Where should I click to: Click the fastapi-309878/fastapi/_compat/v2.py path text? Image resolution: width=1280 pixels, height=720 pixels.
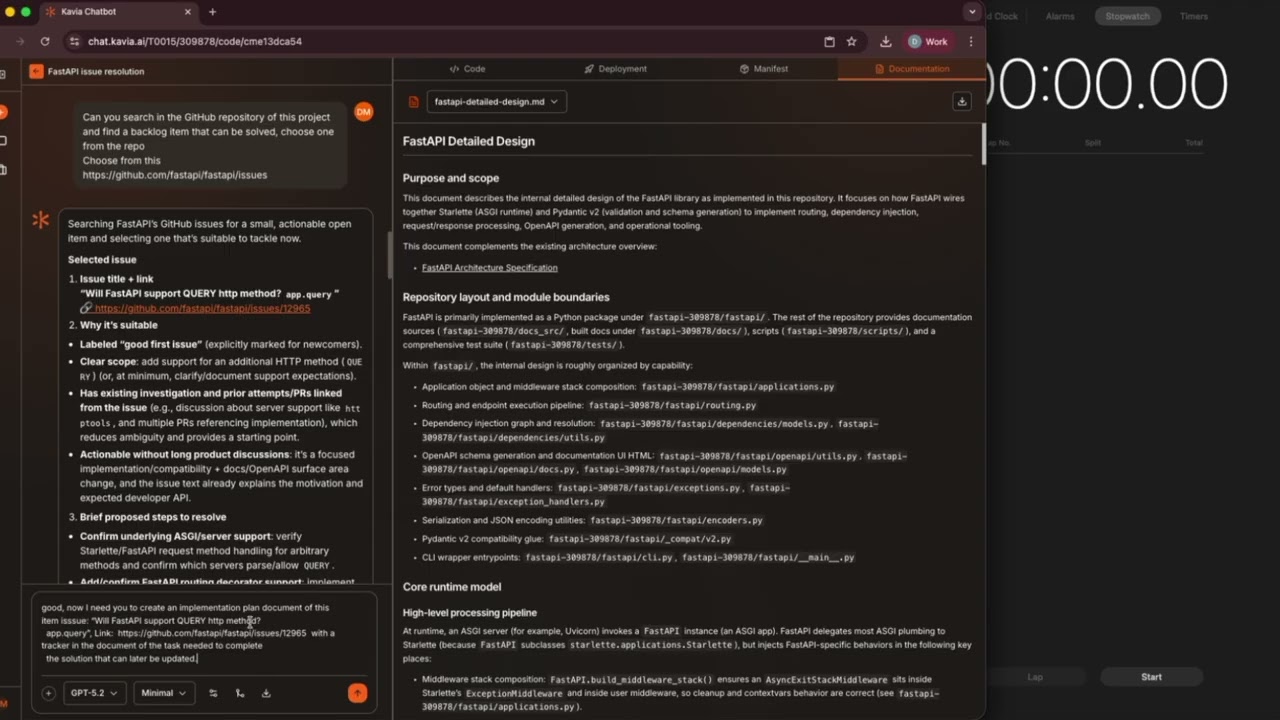640,539
